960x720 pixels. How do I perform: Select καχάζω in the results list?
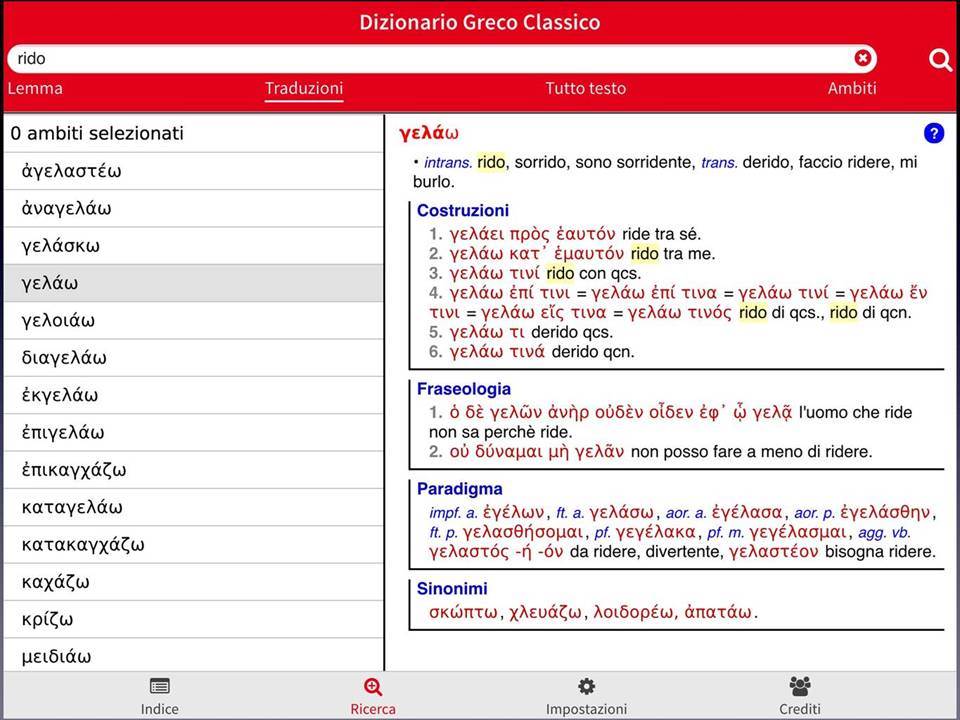pyautogui.click(x=193, y=582)
